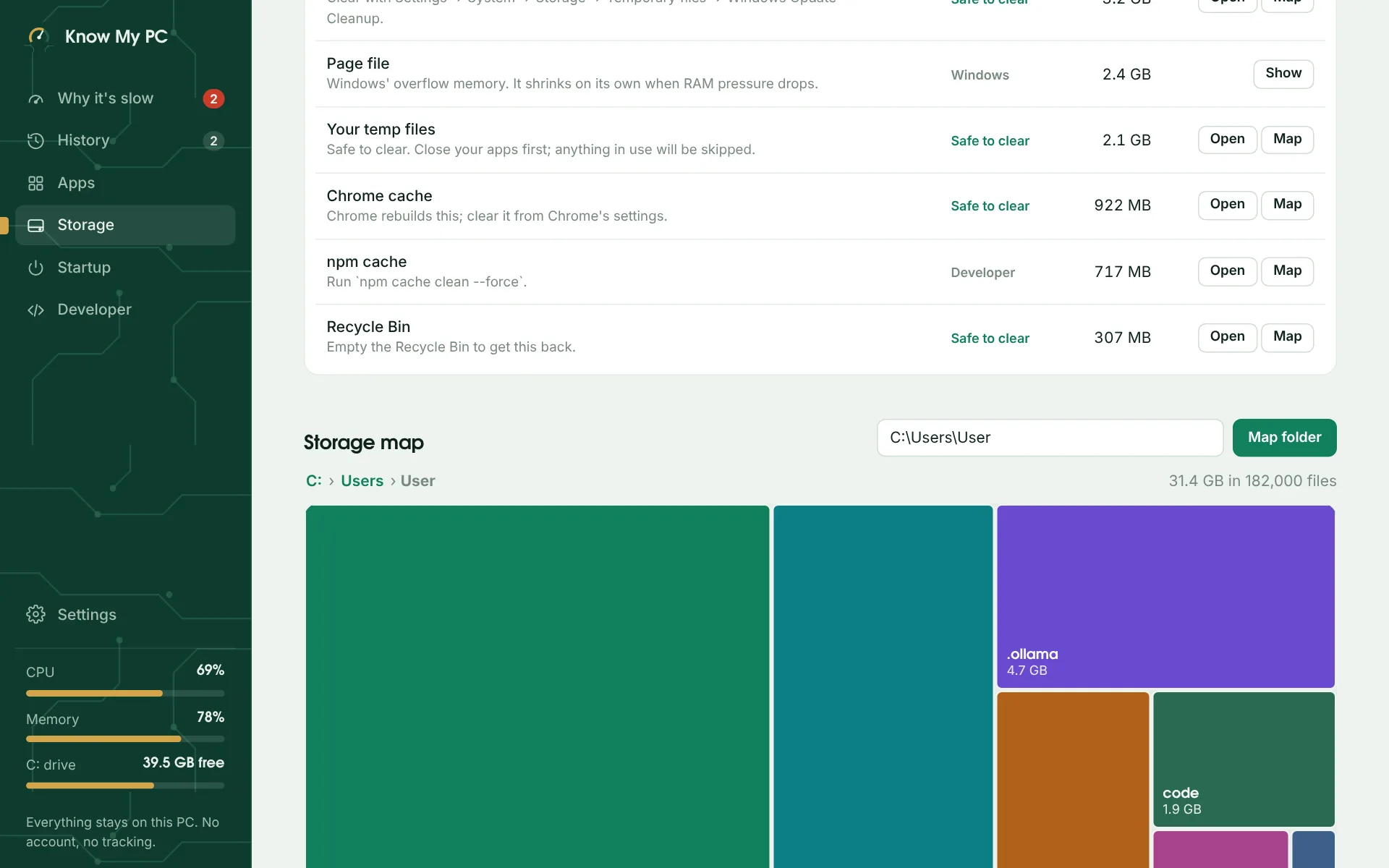Map the Chrome cache folder
The image size is (1389, 868).
pos(1288,205)
